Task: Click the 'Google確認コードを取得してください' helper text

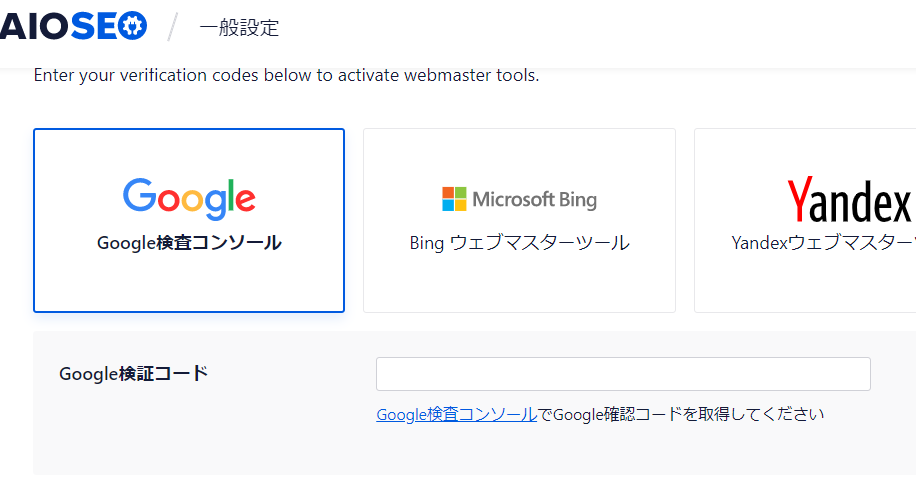Action: click(x=690, y=414)
